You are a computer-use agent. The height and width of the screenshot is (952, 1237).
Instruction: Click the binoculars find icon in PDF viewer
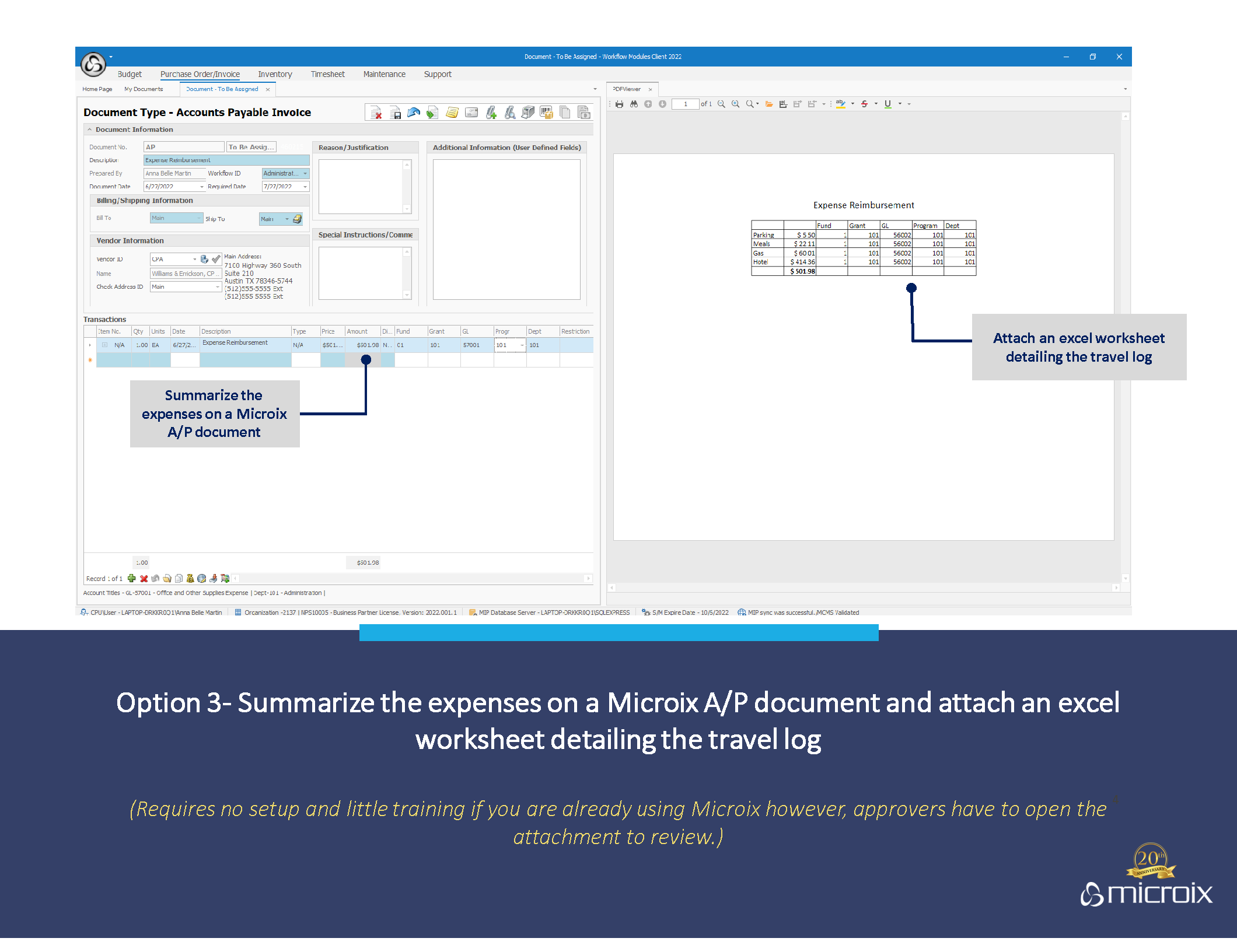point(634,104)
